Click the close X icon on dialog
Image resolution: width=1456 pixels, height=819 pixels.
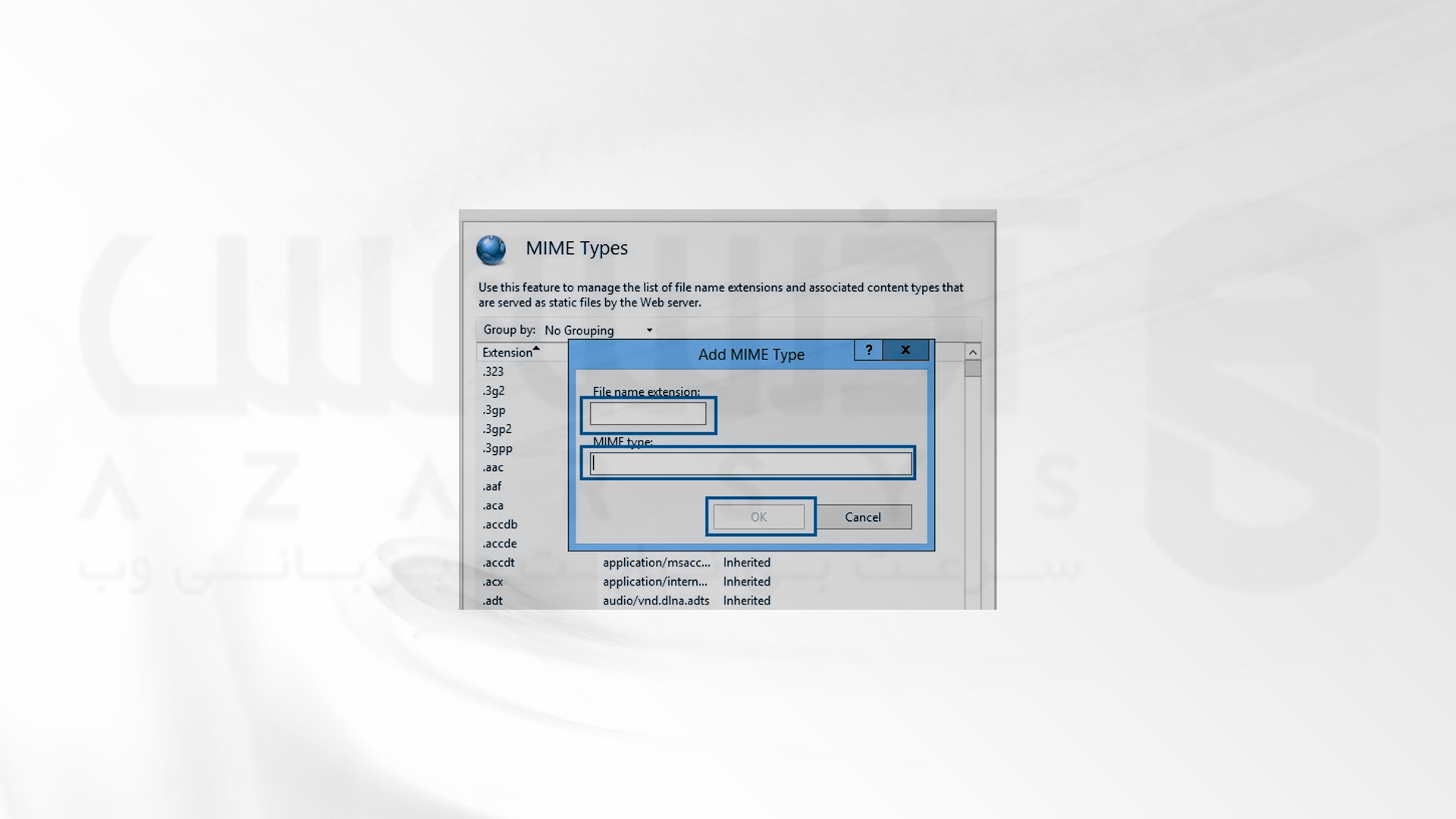[x=905, y=349]
